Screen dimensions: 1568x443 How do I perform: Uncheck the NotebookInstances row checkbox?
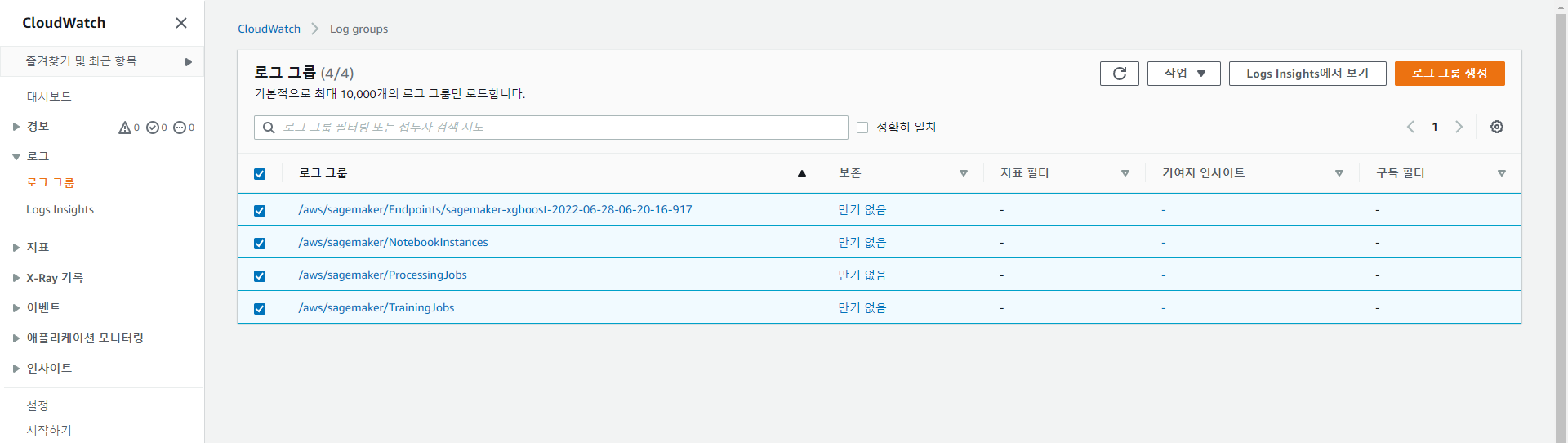[x=260, y=243]
